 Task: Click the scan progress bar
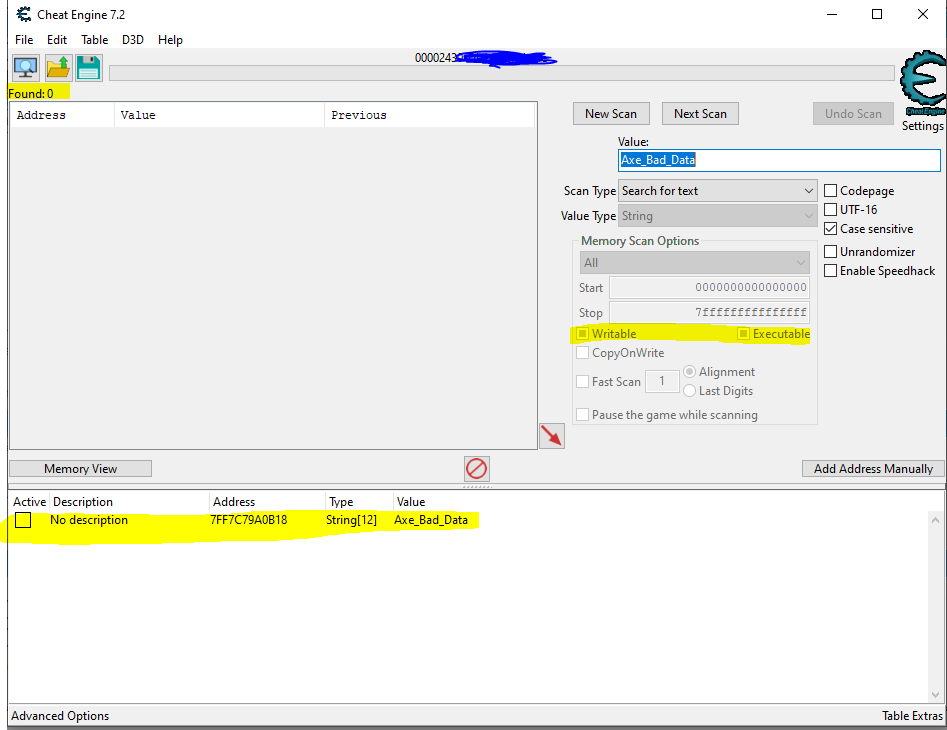pos(501,73)
